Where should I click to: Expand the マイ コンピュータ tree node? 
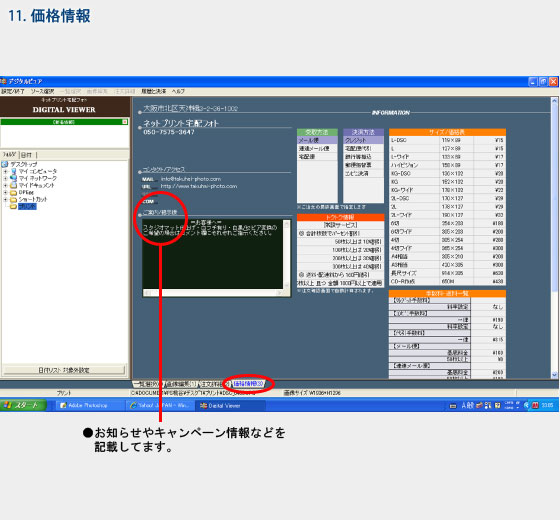pyautogui.click(x=5, y=171)
